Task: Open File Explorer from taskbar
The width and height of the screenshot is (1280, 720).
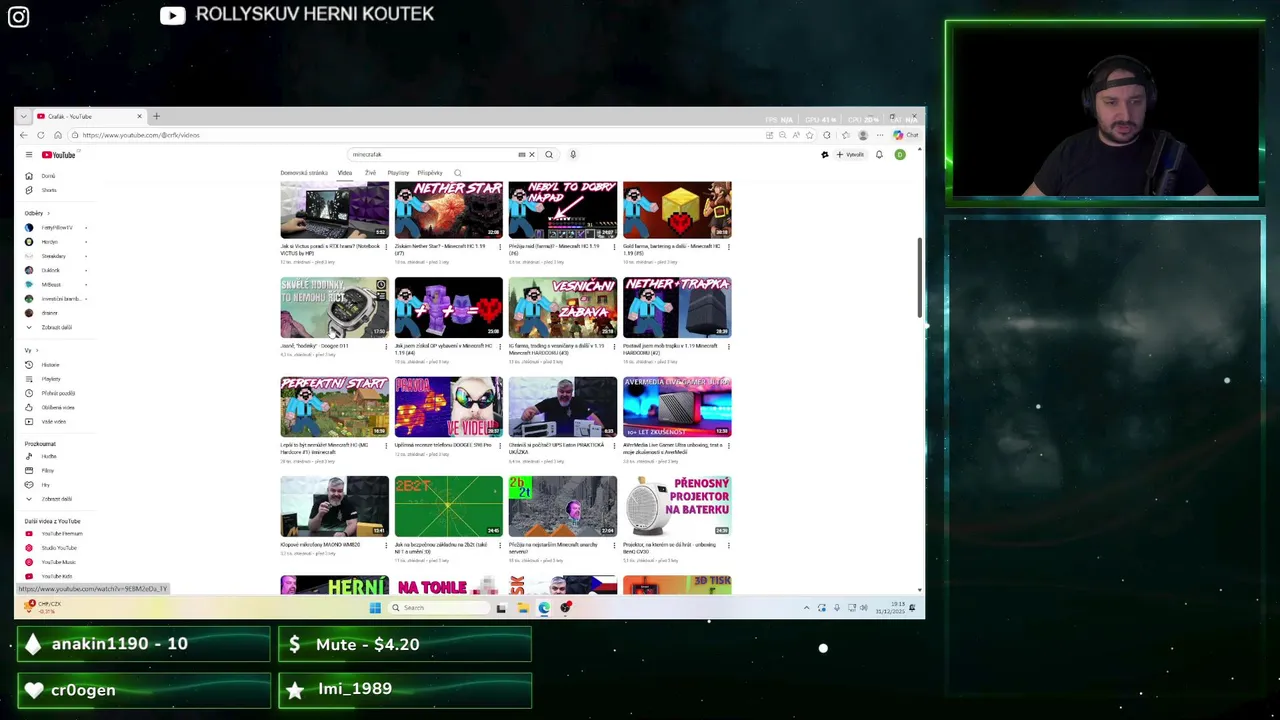Action: [x=522, y=607]
